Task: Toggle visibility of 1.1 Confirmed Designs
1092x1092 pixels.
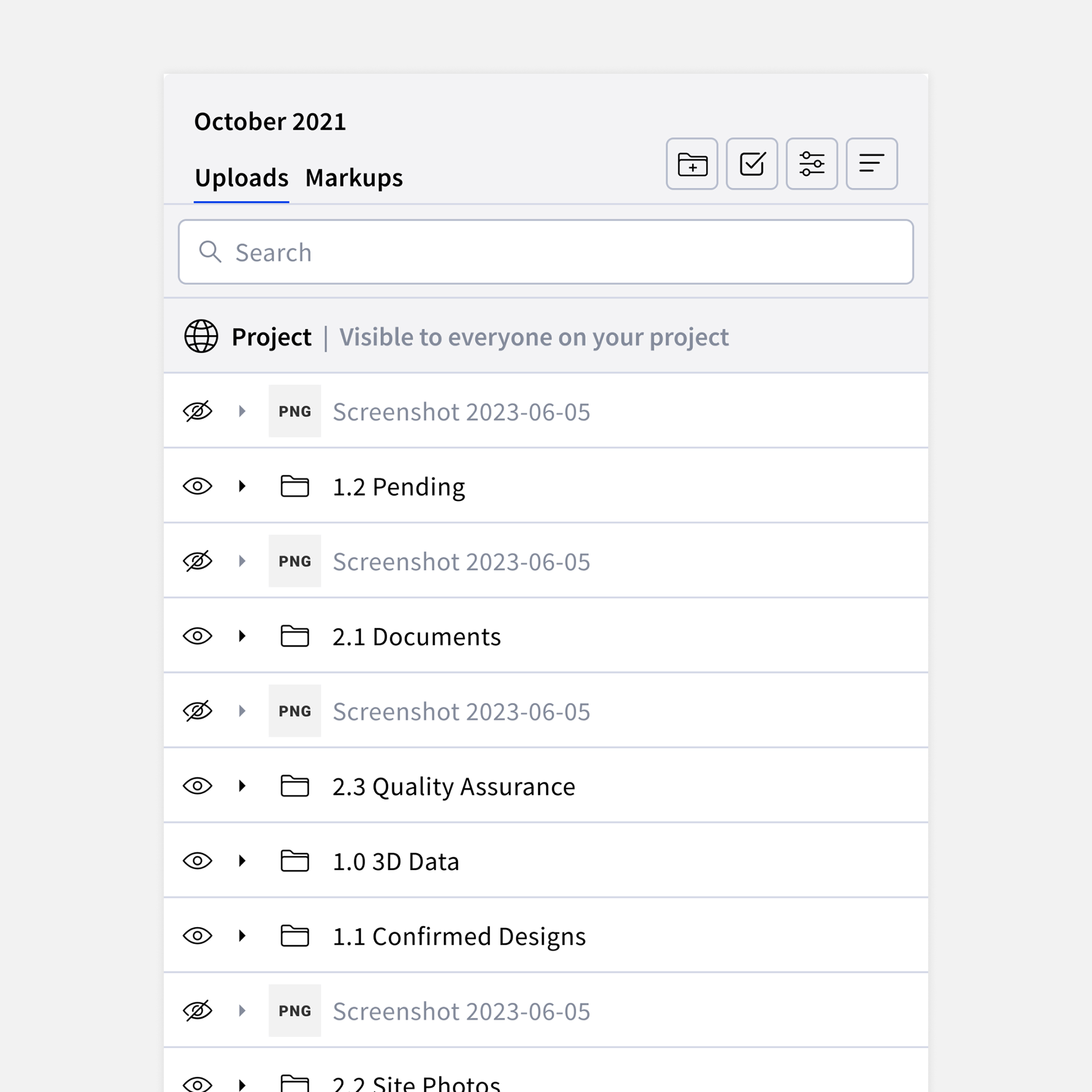Action: (197, 936)
